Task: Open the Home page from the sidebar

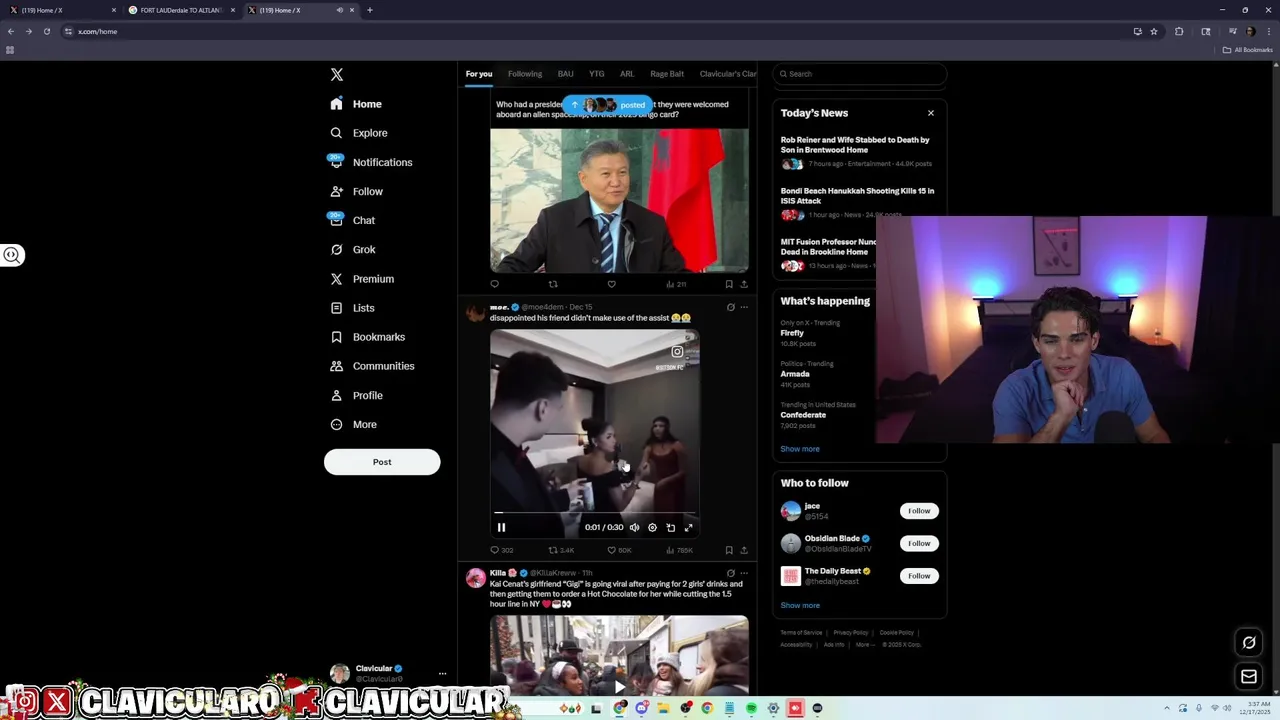Action: click(356, 104)
